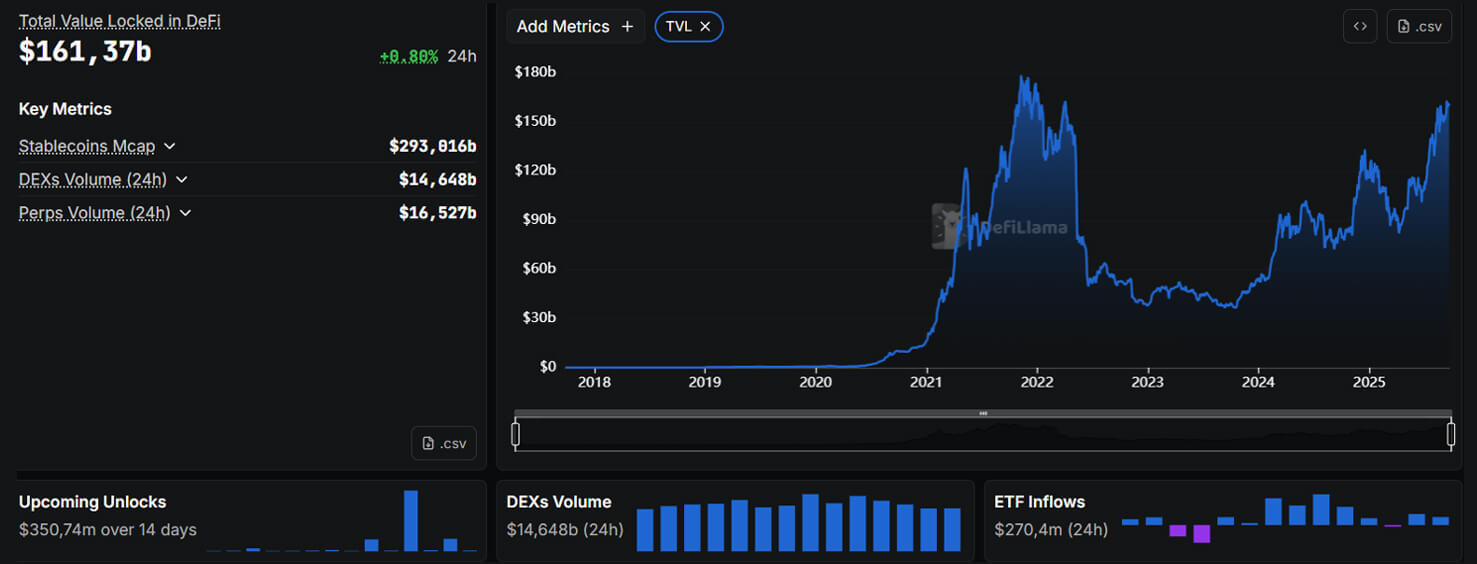Grab the right handle of the range selector

(1450, 434)
